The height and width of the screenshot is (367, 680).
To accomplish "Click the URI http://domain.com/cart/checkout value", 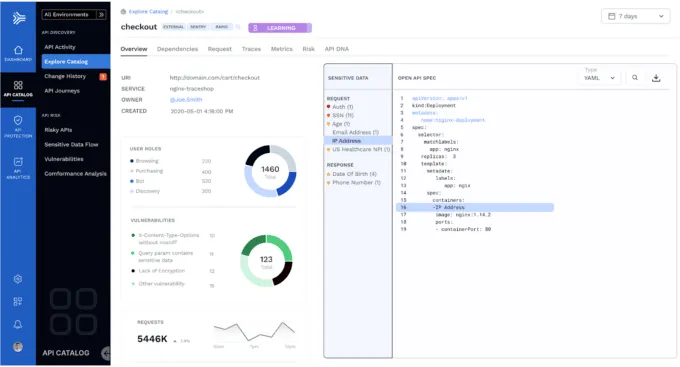I will coord(215,78).
